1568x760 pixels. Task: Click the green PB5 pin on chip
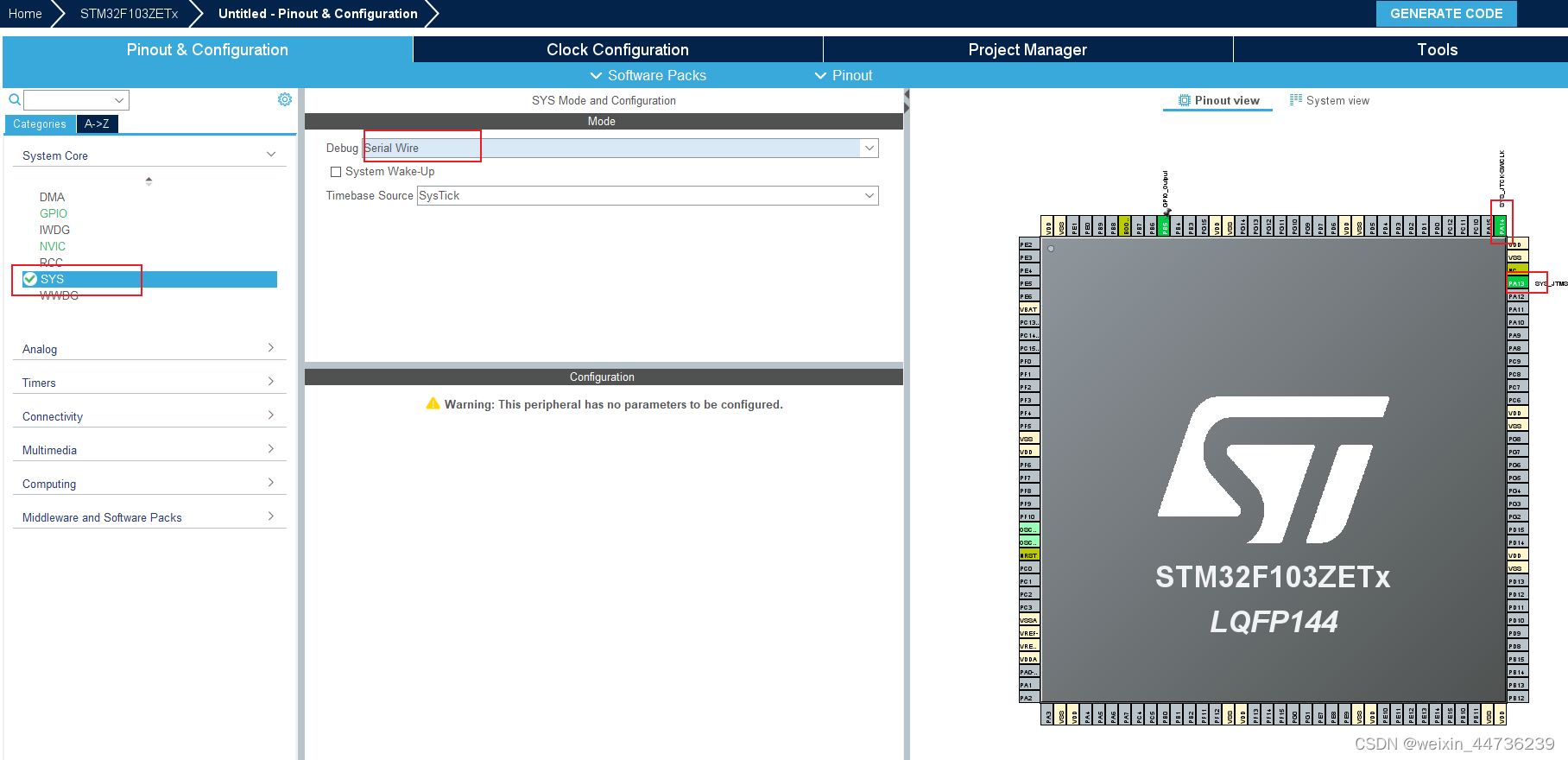(x=1165, y=227)
